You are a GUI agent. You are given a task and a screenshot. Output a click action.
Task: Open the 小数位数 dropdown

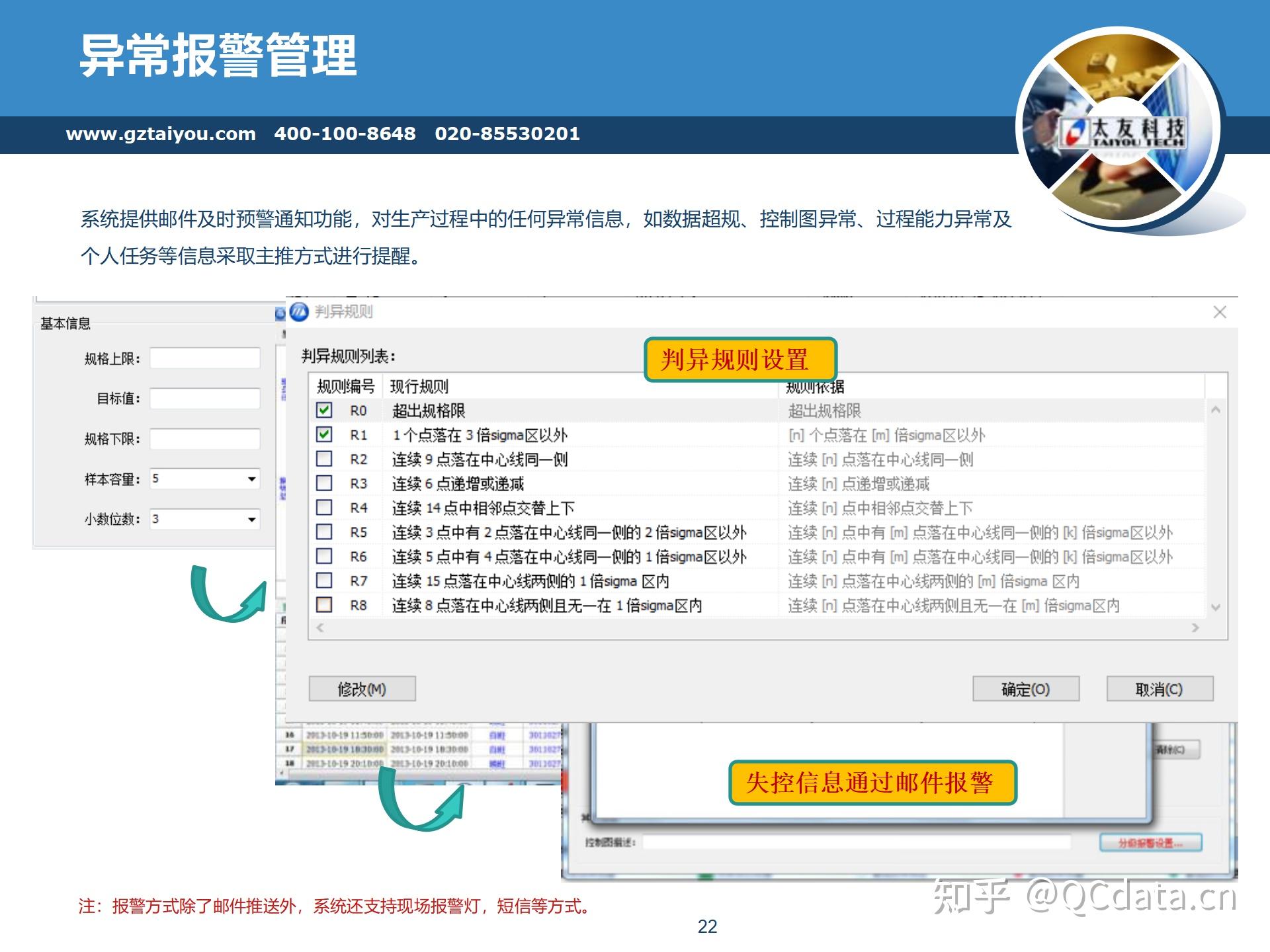pos(251,520)
